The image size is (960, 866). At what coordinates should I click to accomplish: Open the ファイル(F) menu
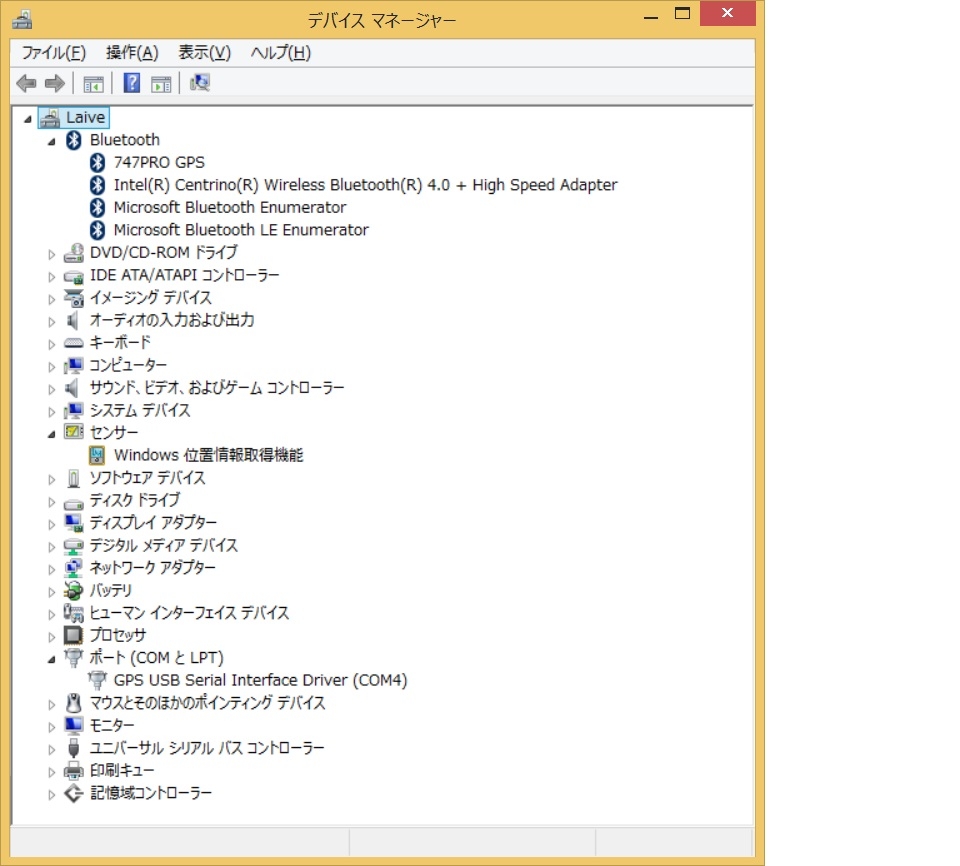(53, 53)
